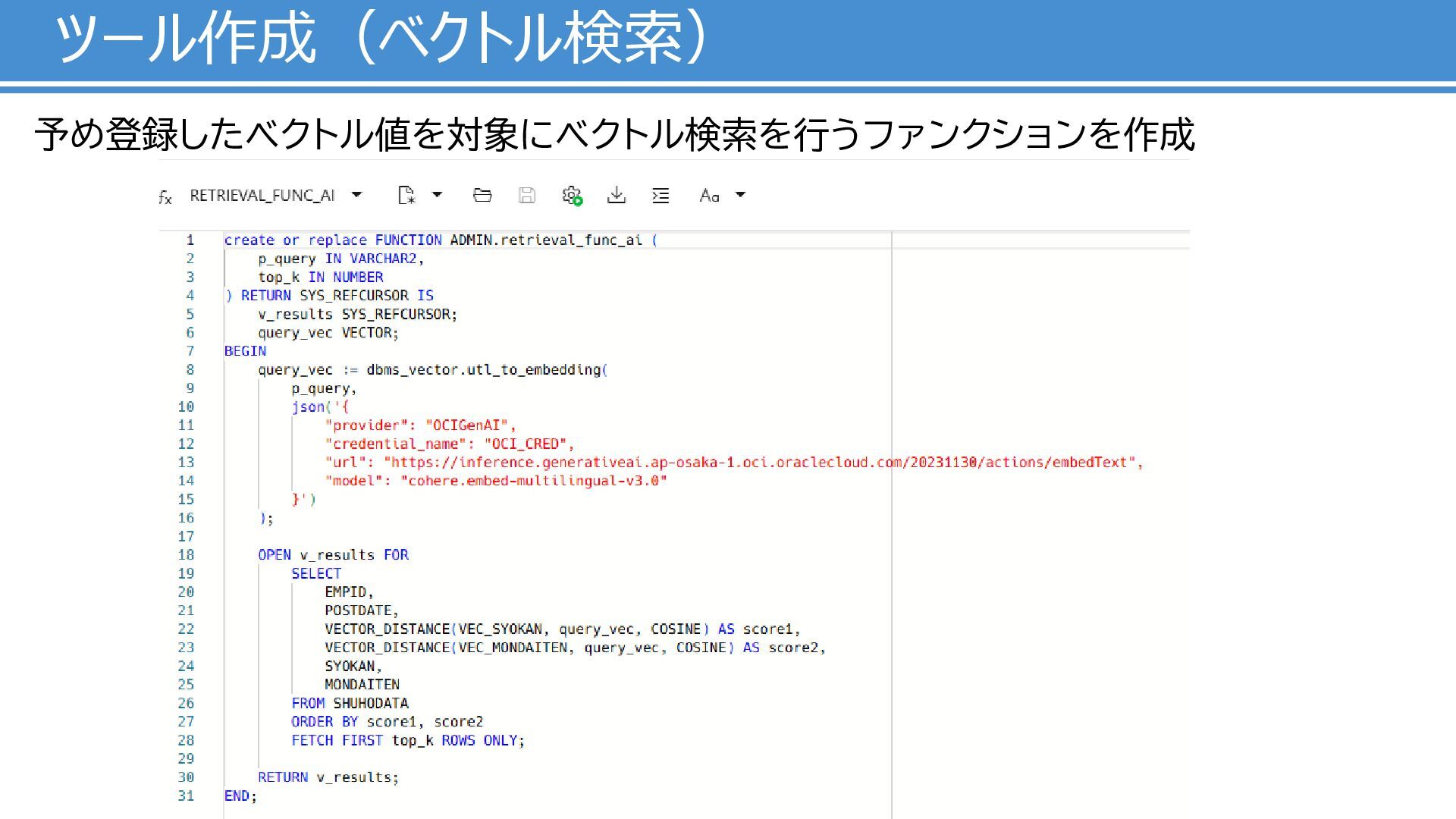This screenshot has width=1456, height=819.
Task: Click line number 7 in the gutter
Action: (190, 351)
